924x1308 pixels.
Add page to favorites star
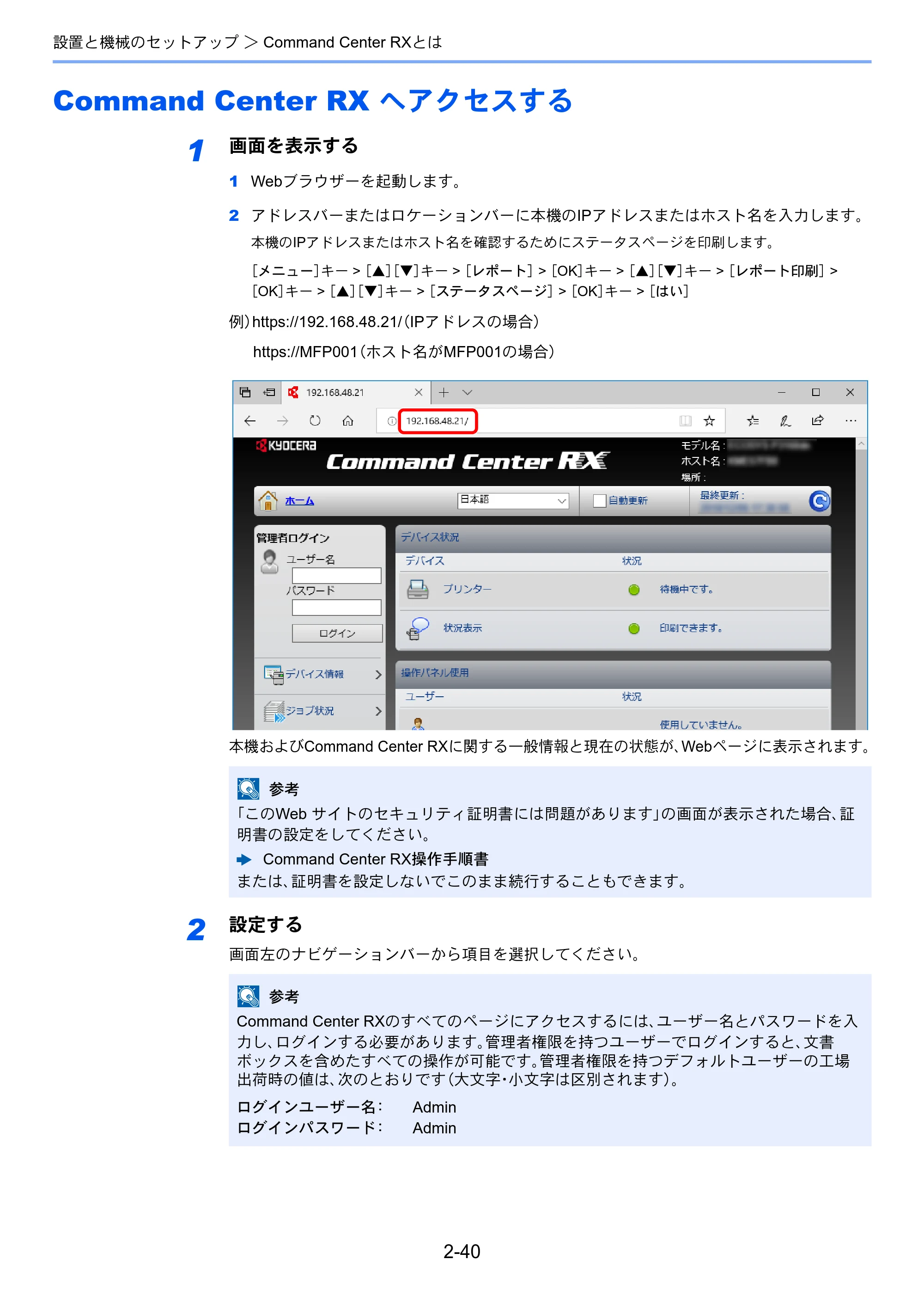[x=709, y=421]
